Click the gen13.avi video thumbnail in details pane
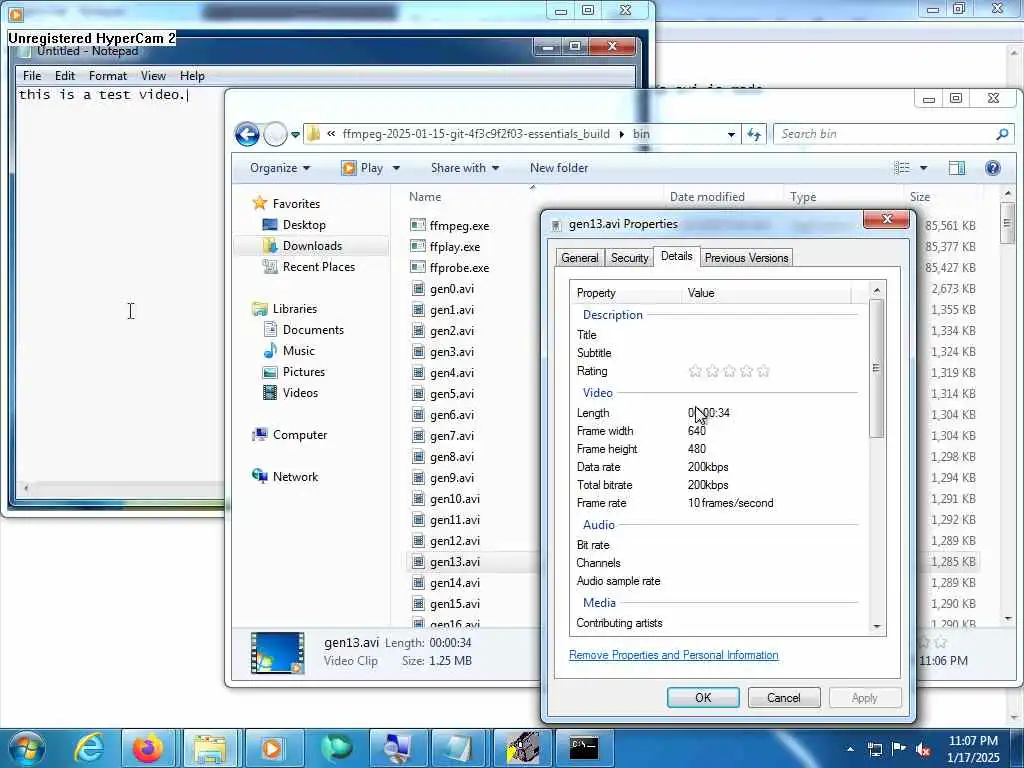This screenshot has width=1024, height=768. click(x=278, y=652)
